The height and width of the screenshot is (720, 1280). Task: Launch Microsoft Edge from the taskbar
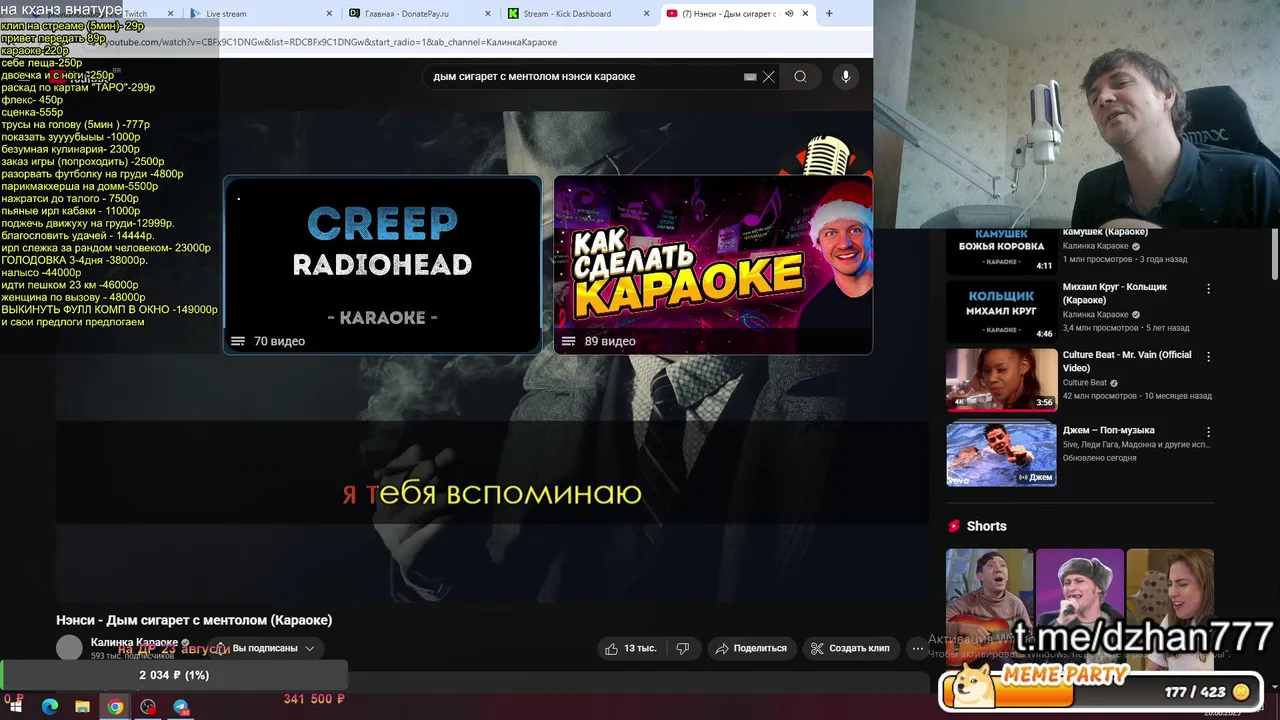point(50,707)
